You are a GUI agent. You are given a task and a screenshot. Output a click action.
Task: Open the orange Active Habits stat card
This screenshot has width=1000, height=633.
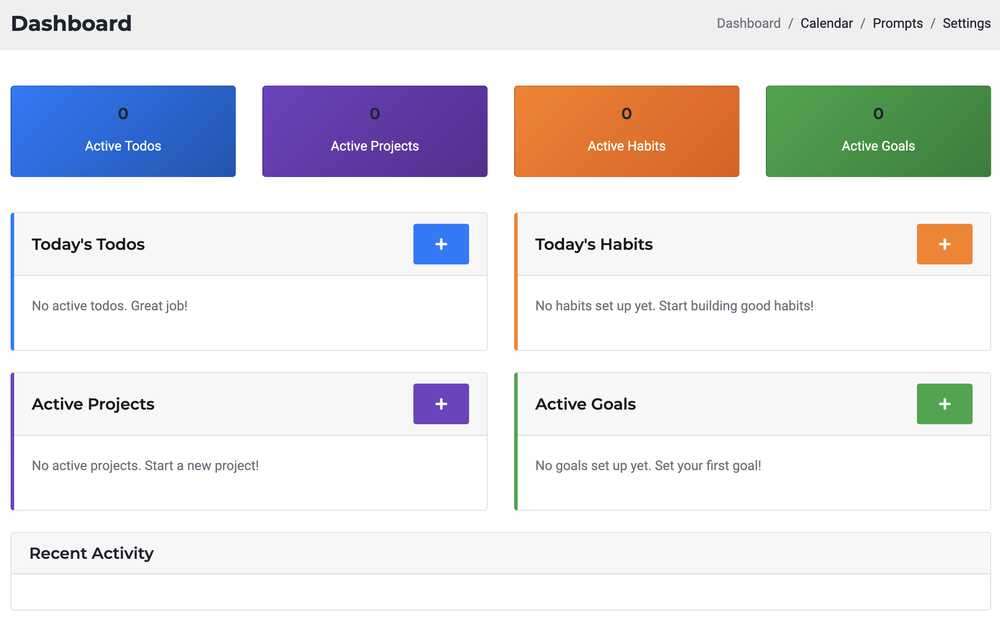coord(626,130)
